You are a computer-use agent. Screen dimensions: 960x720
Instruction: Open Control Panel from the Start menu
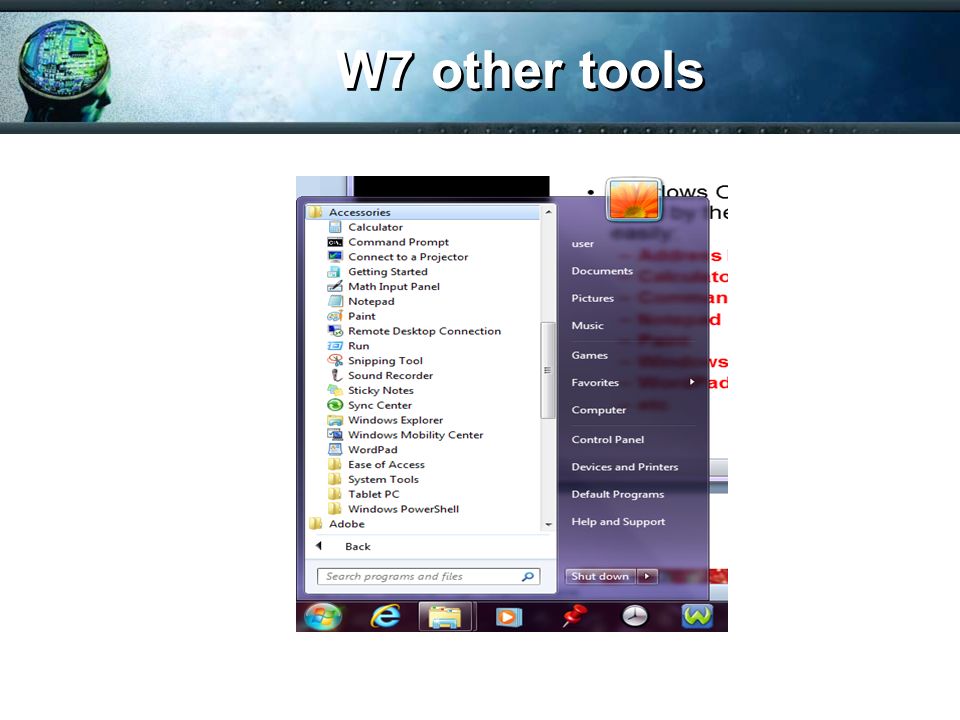pos(607,440)
